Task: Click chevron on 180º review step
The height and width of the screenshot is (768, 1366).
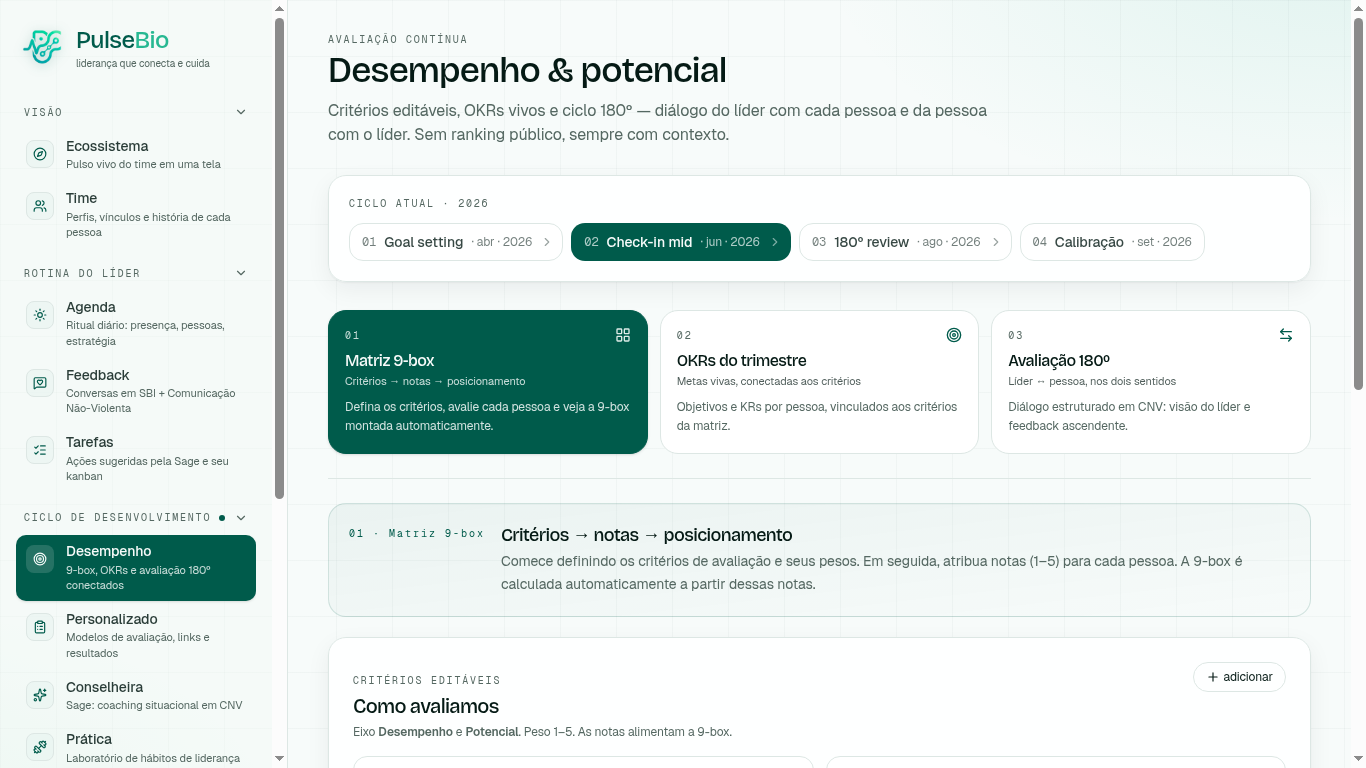Action: (x=996, y=242)
